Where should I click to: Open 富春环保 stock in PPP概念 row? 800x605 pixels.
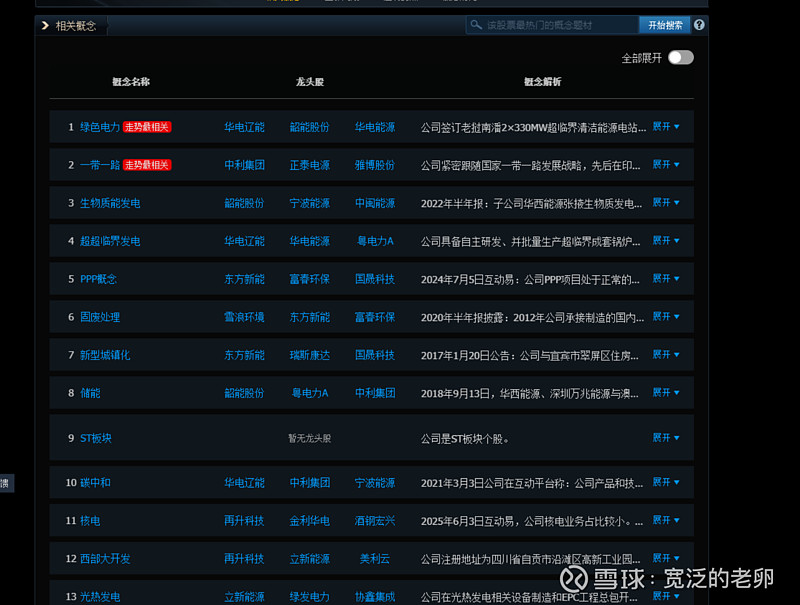click(310, 279)
